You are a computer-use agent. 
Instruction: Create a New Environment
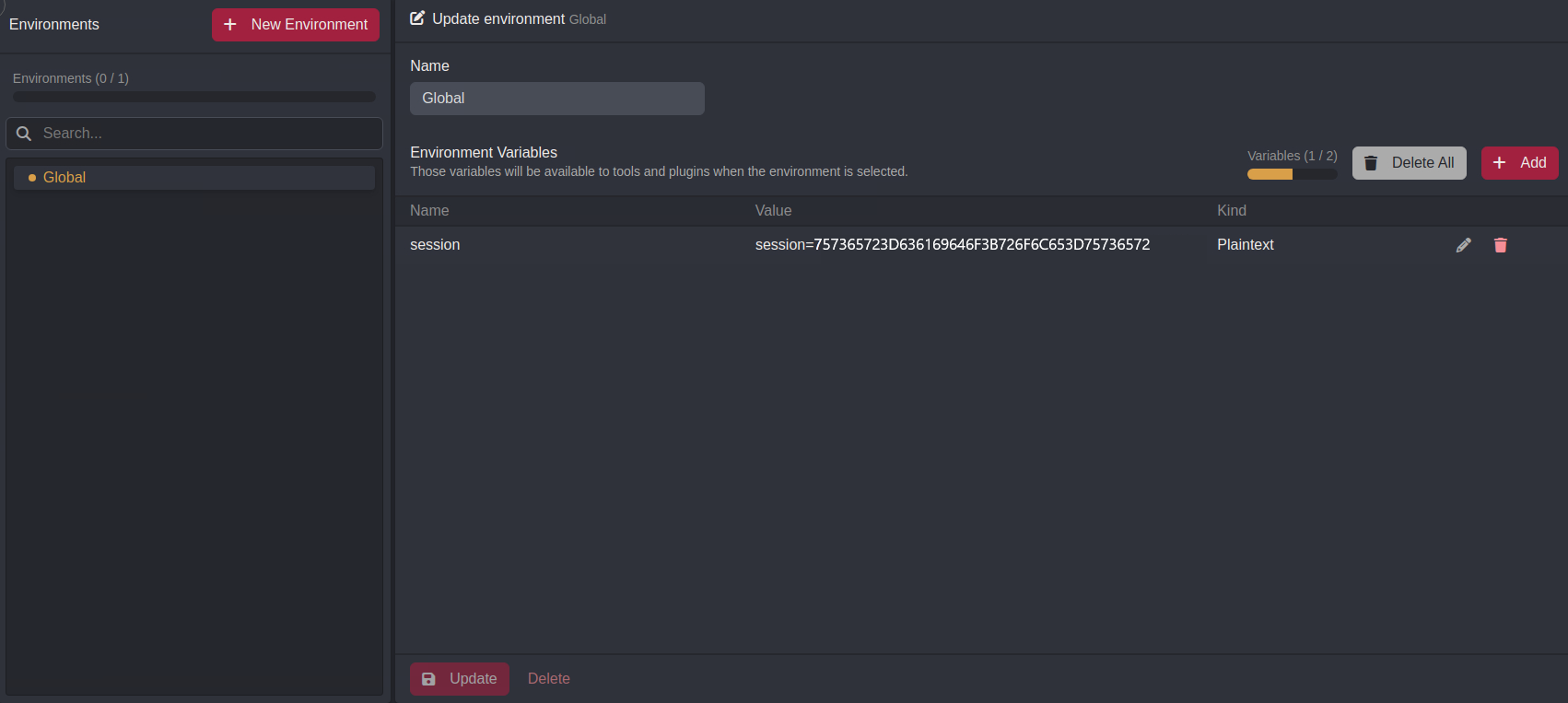295,25
